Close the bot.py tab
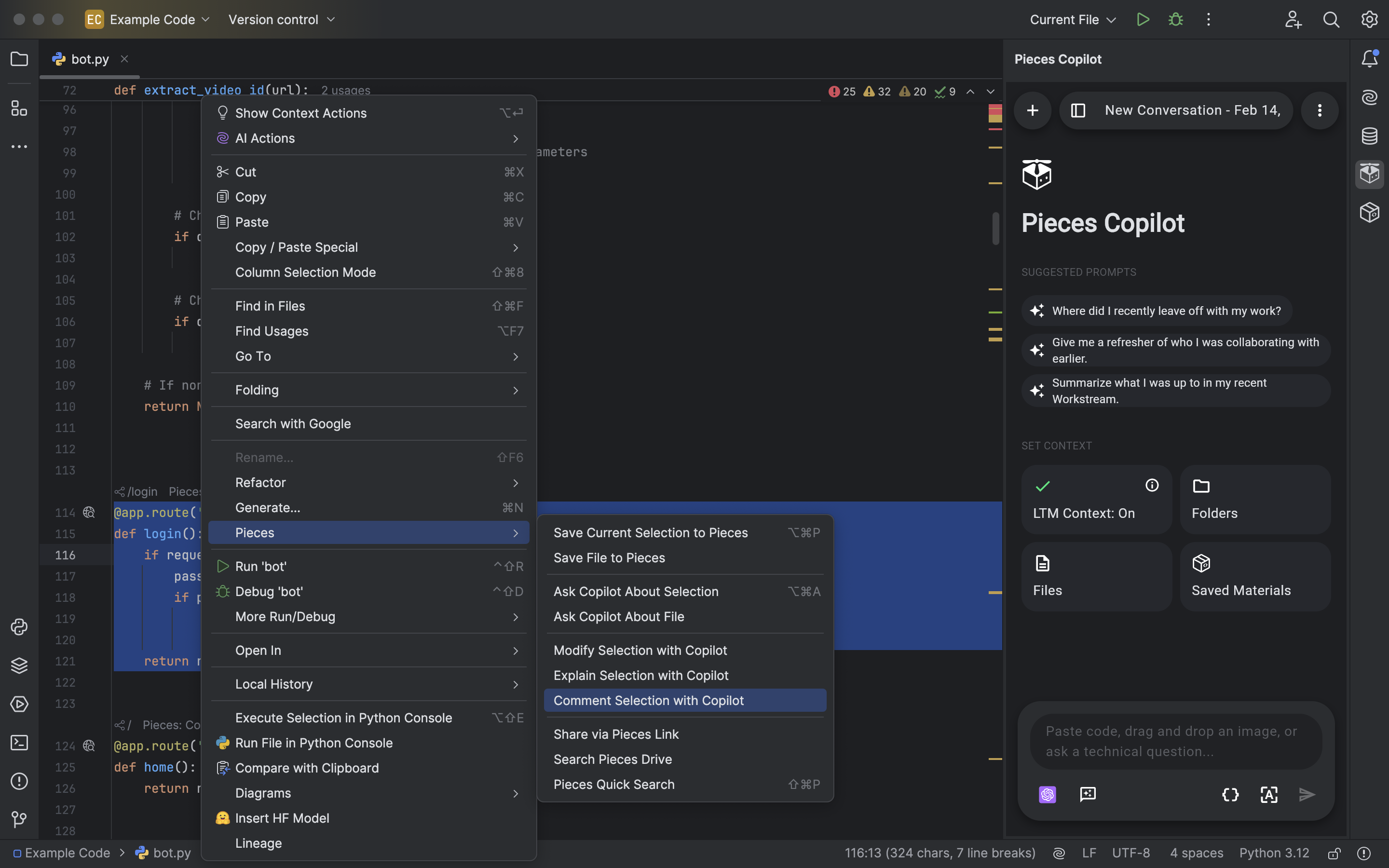Image resolution: width=1389 pixels, height=868 pixels. point(124,59)
